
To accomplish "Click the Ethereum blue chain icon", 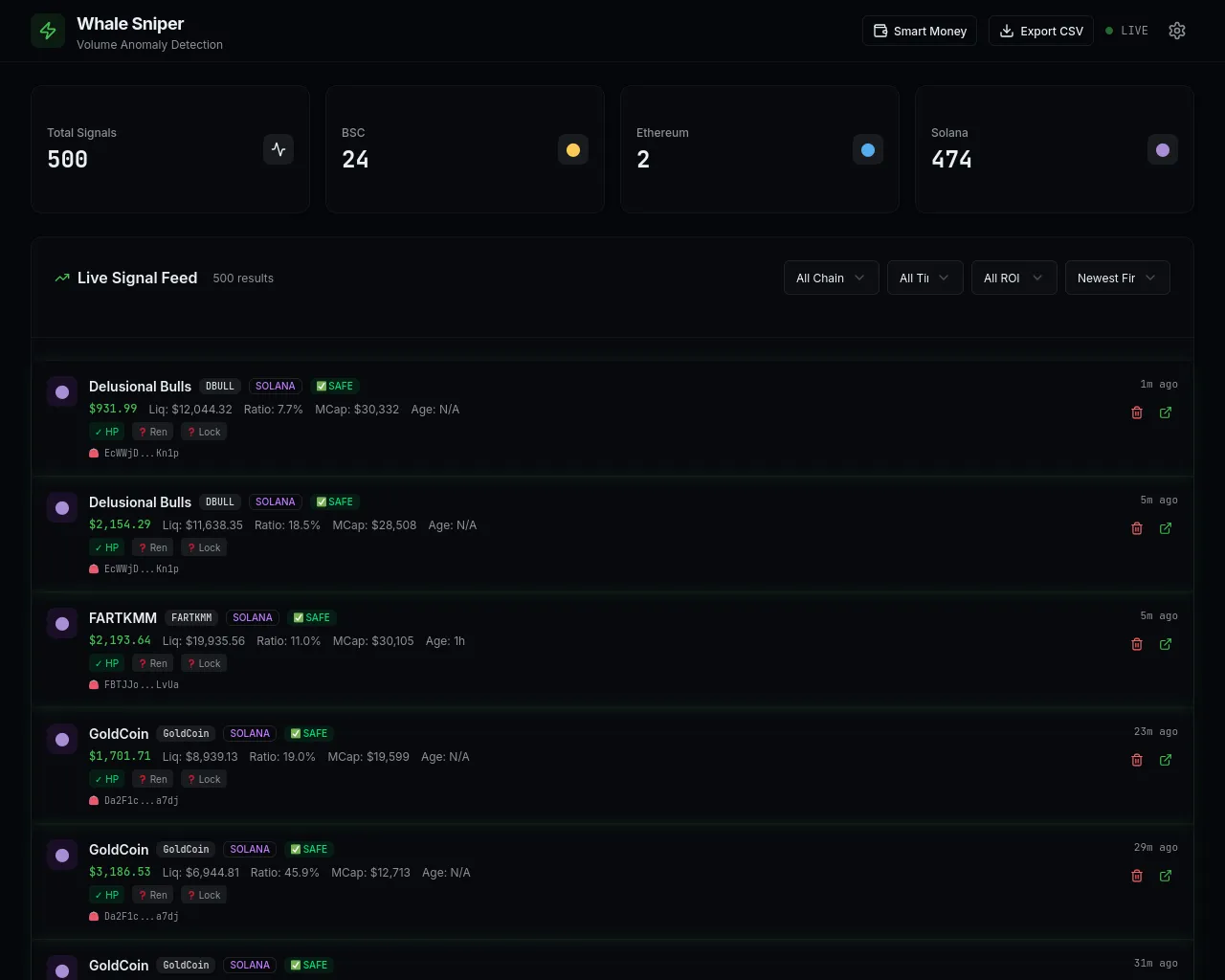I will (x=868, y=149).
